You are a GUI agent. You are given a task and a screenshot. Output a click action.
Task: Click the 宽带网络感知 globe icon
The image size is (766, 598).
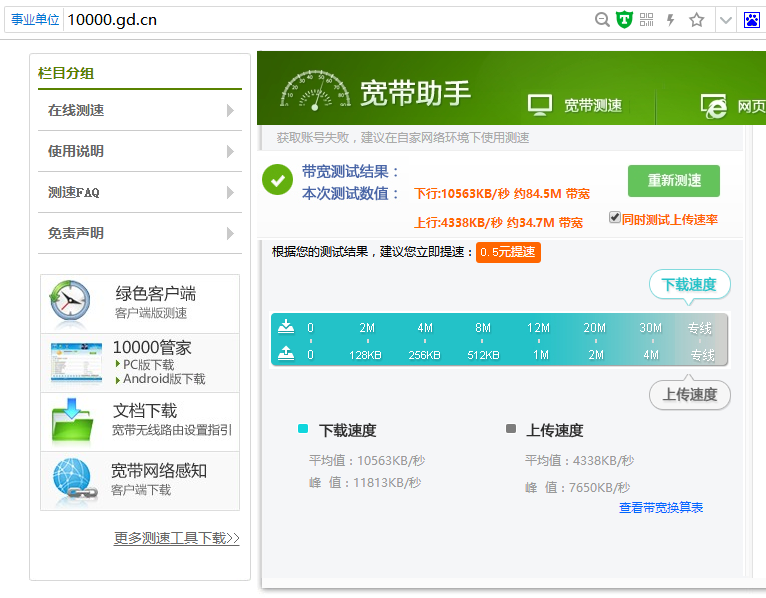(x=73, y=480)
